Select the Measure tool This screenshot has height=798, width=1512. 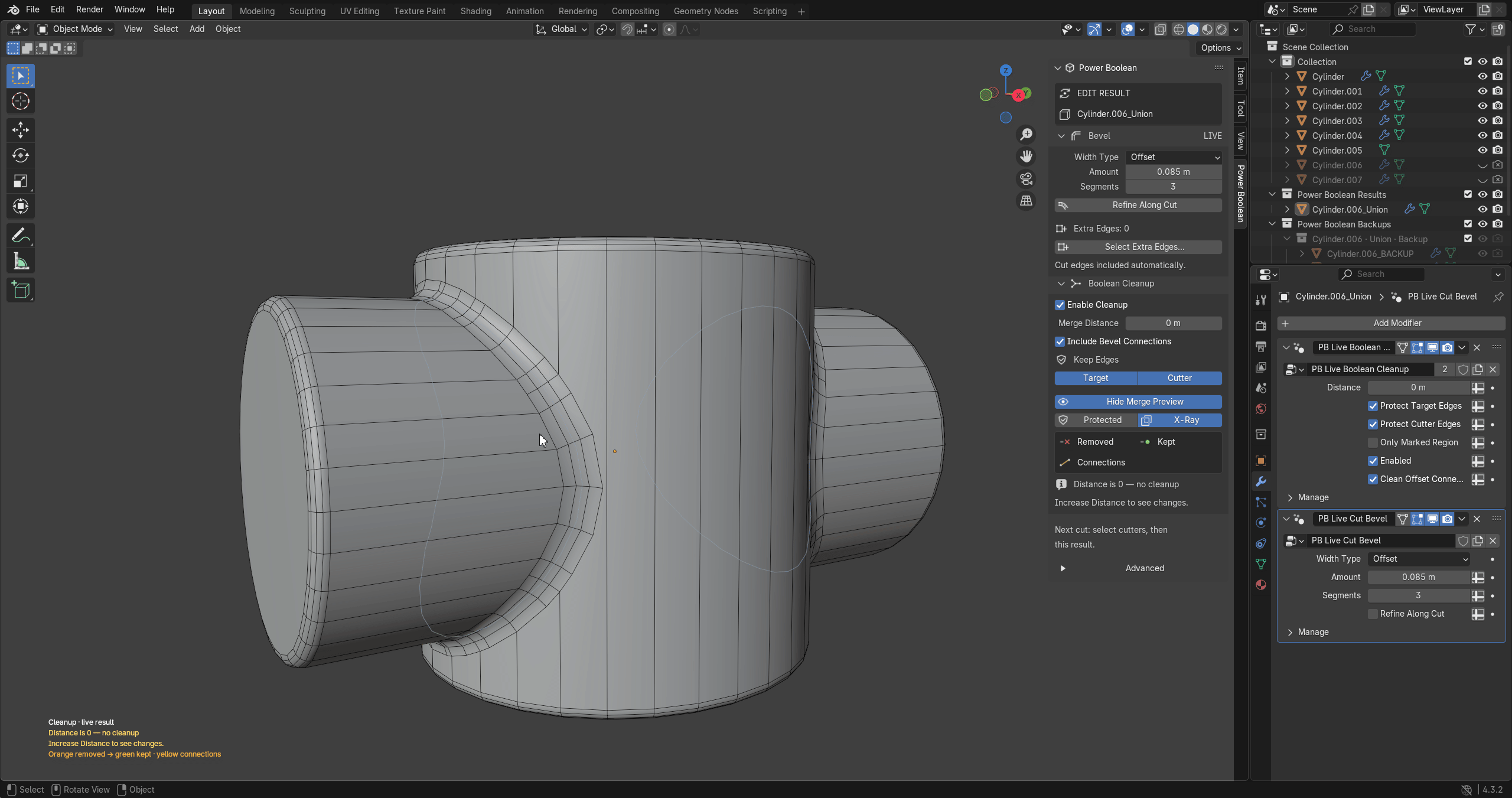point(21,261)
